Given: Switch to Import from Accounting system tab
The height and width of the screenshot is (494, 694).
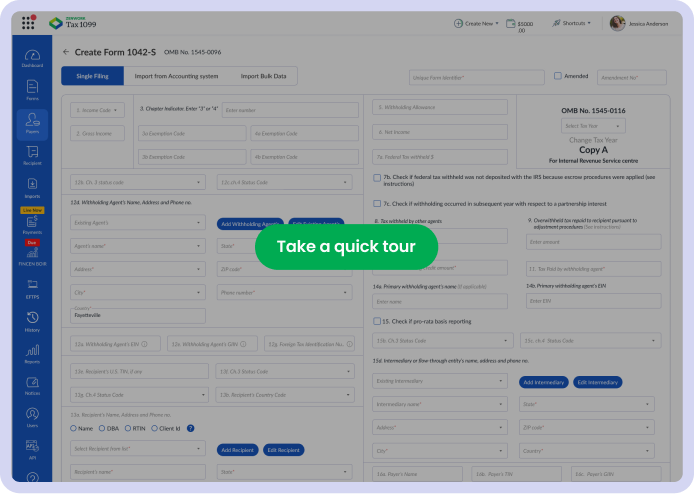Looking at the screenshot, I should pos(176,76).
